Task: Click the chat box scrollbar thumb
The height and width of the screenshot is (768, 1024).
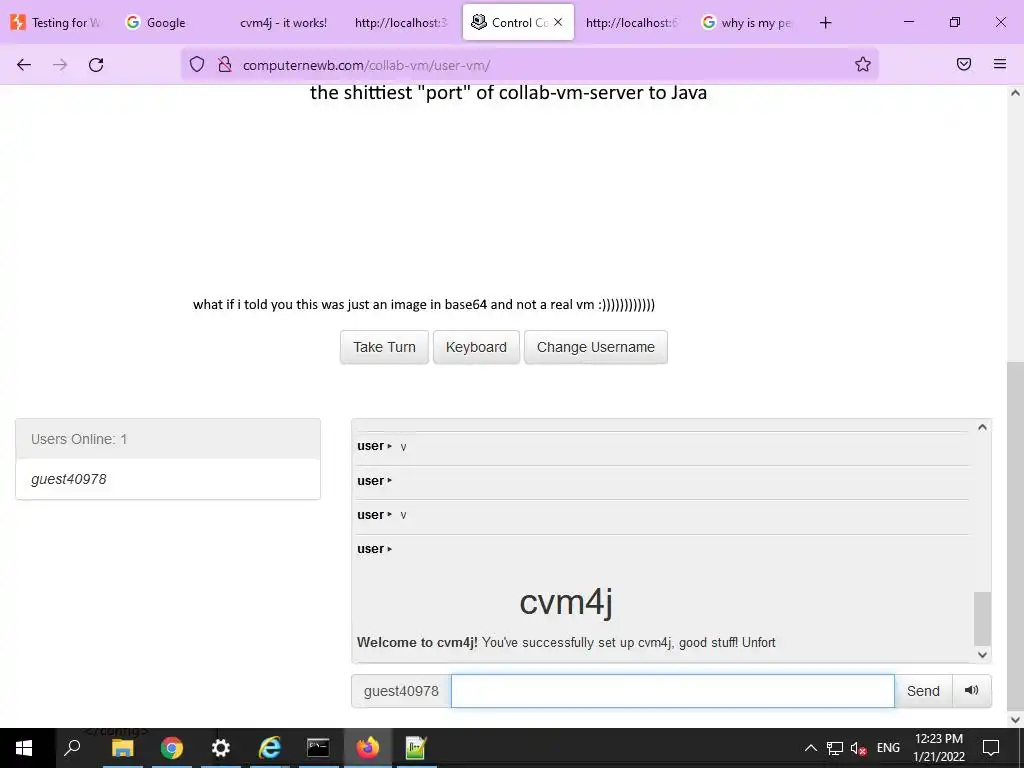Action: click(982, 618)
